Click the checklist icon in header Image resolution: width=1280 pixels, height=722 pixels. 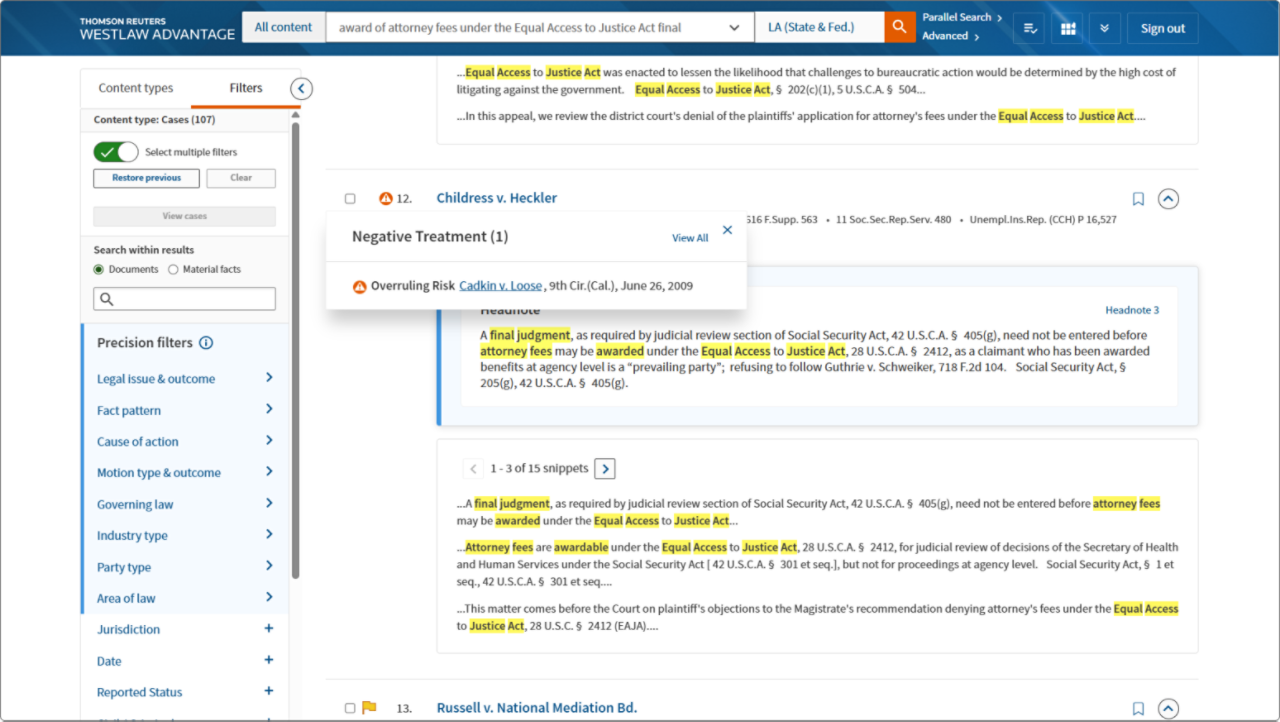click(x=1028, y=28)
